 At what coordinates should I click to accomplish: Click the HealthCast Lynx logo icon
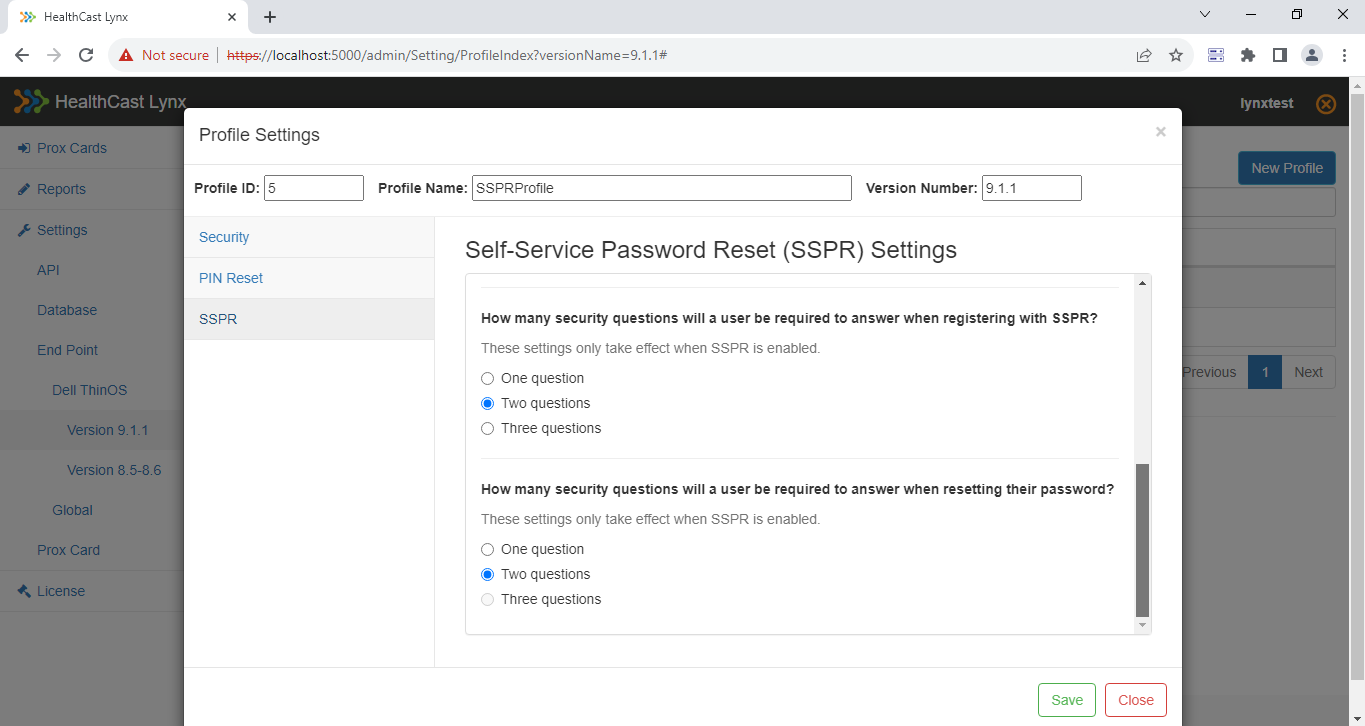[30, 101]
